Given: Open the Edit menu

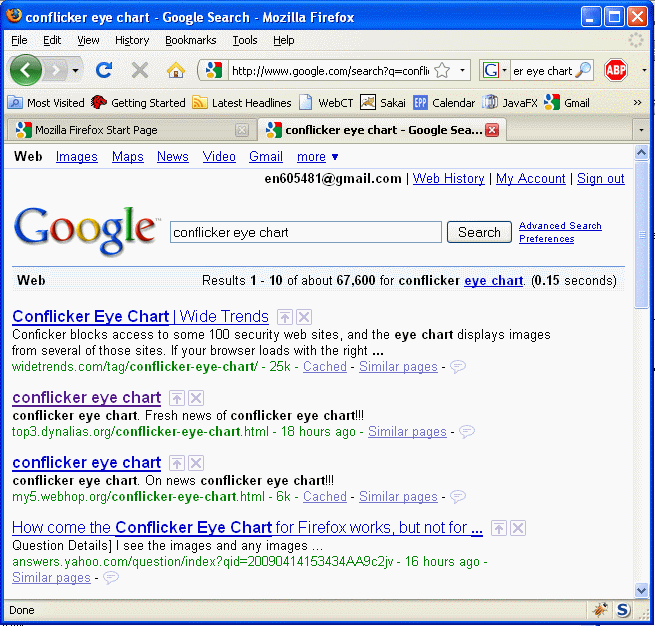Looking at the screenshot, I should [x=52, y=40].
